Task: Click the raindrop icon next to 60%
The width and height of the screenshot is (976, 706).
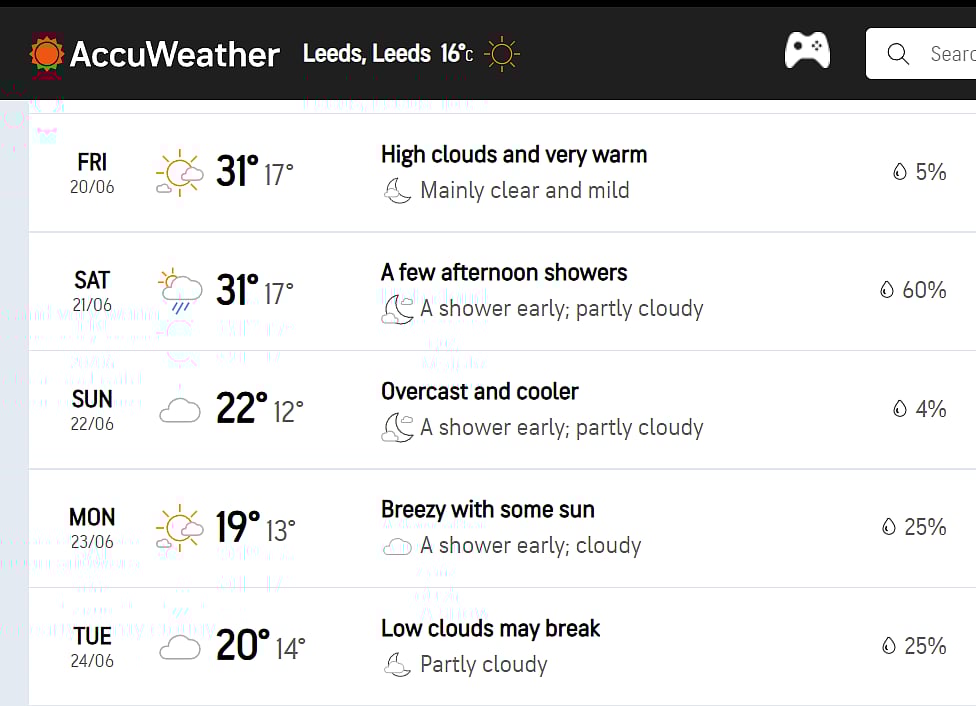Action: tap(887, 289)
